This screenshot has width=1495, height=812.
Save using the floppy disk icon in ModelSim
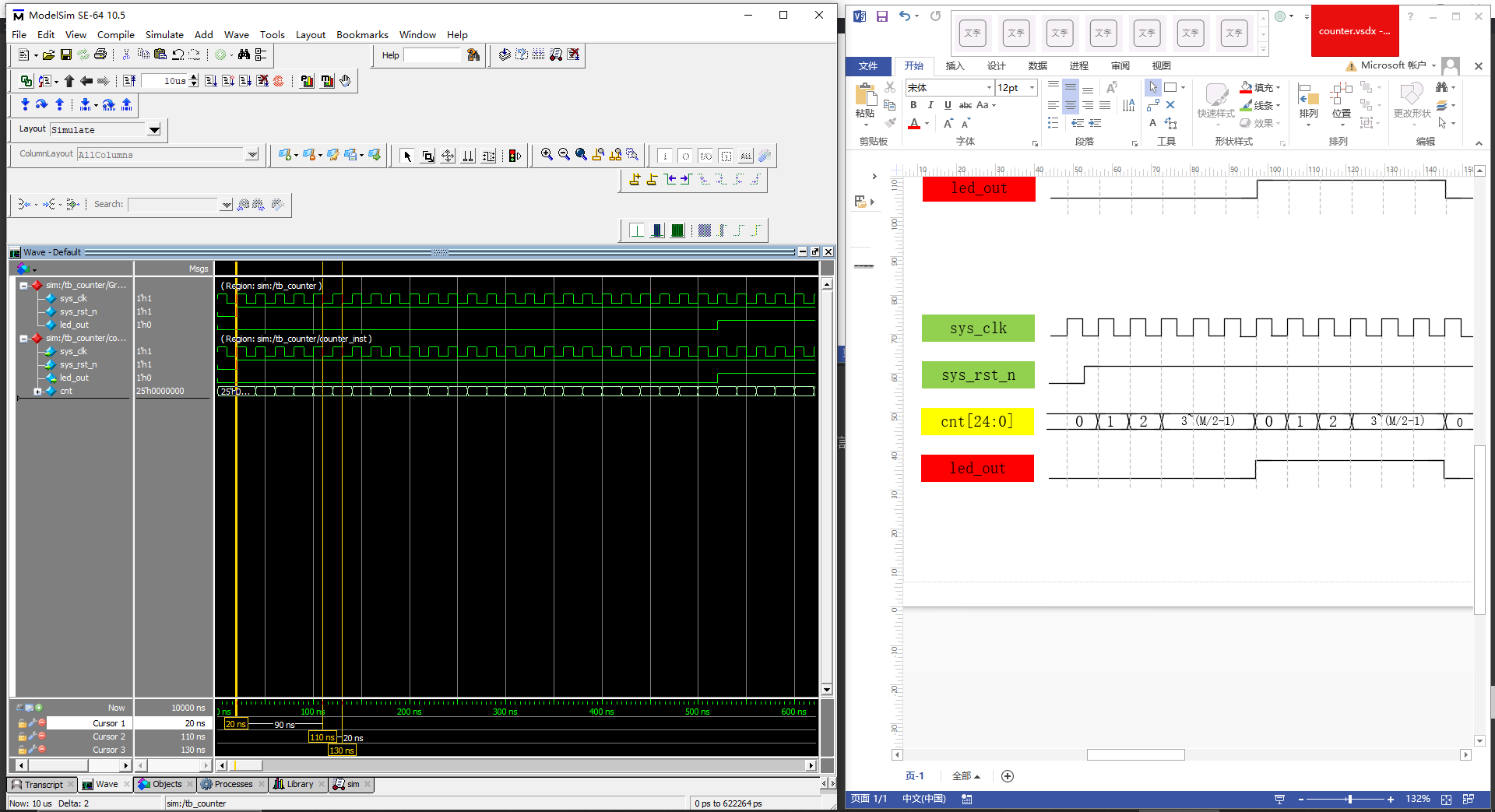point(66,54)
